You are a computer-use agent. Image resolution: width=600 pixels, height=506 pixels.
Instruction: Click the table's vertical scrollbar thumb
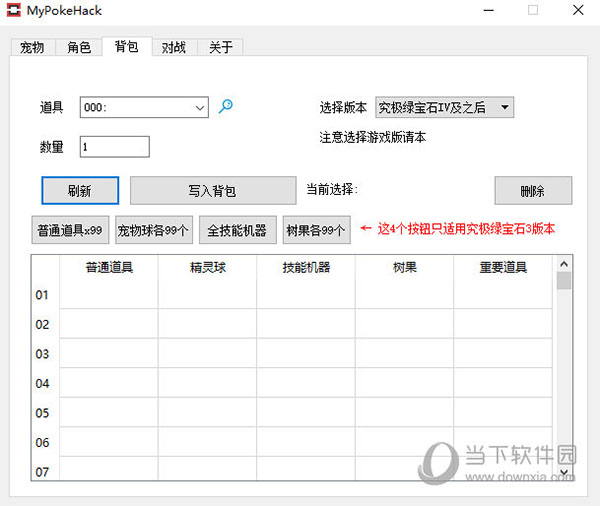[564, 281]
